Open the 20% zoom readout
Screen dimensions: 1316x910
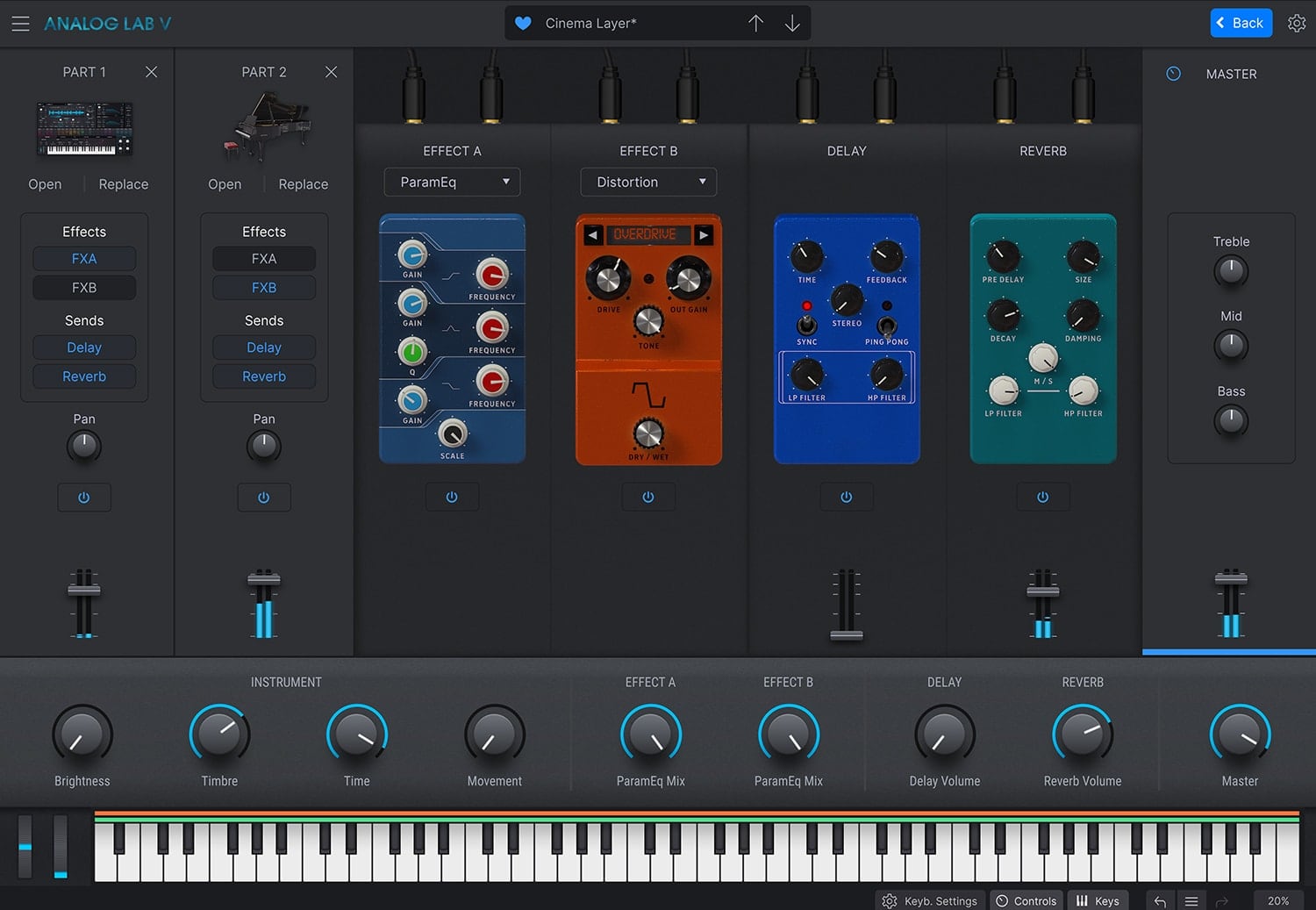point(1278,901)
